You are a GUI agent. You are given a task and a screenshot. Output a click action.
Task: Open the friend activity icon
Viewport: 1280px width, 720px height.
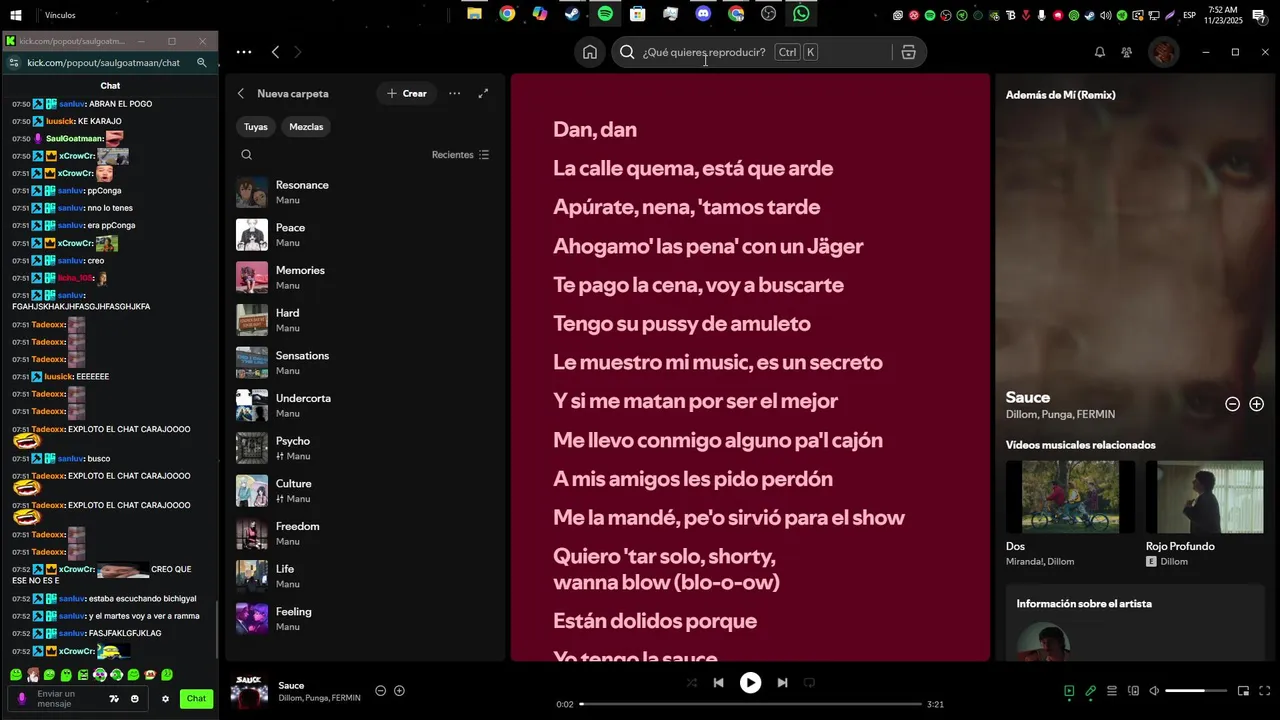(1127, 52)
